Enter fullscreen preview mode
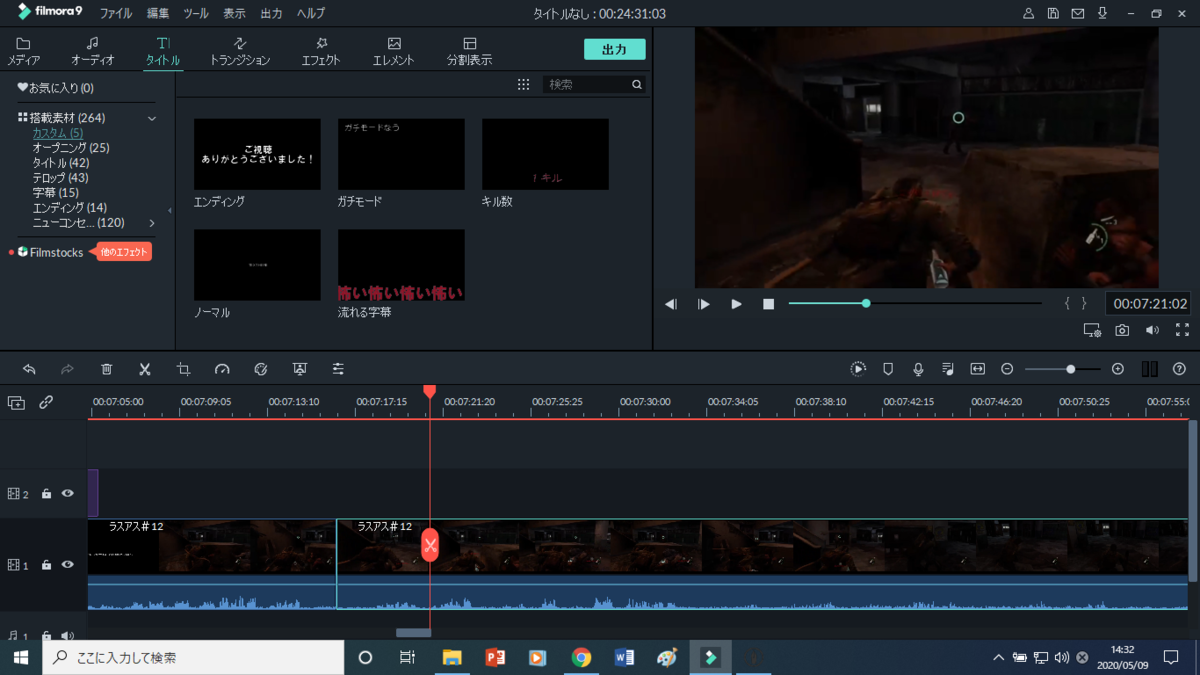This screenshot has height=675, width=1200. [x=1182, y=330]
